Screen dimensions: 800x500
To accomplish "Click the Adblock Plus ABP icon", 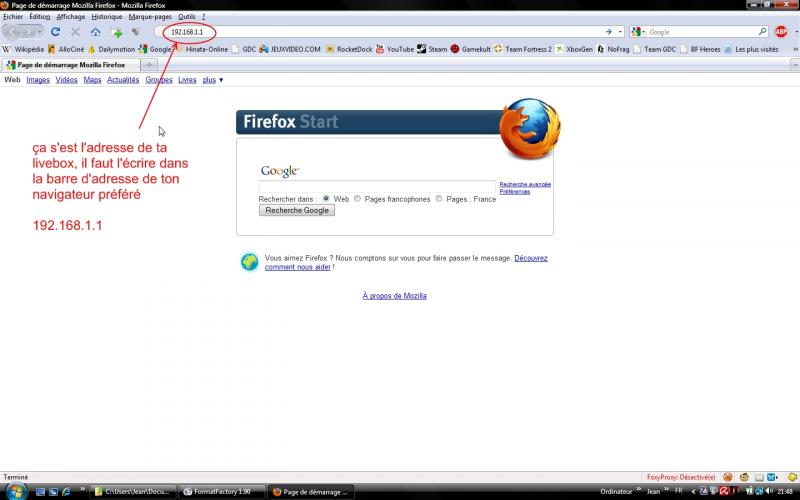I will click(781, 32).
